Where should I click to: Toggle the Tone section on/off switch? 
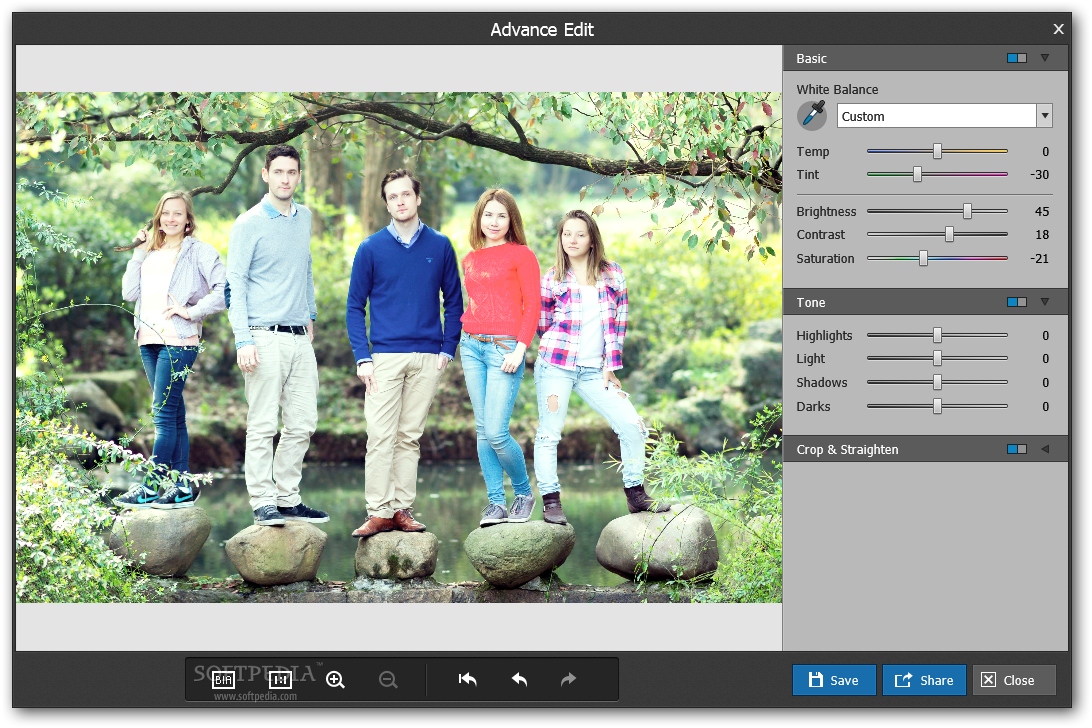coord(1016,302)
